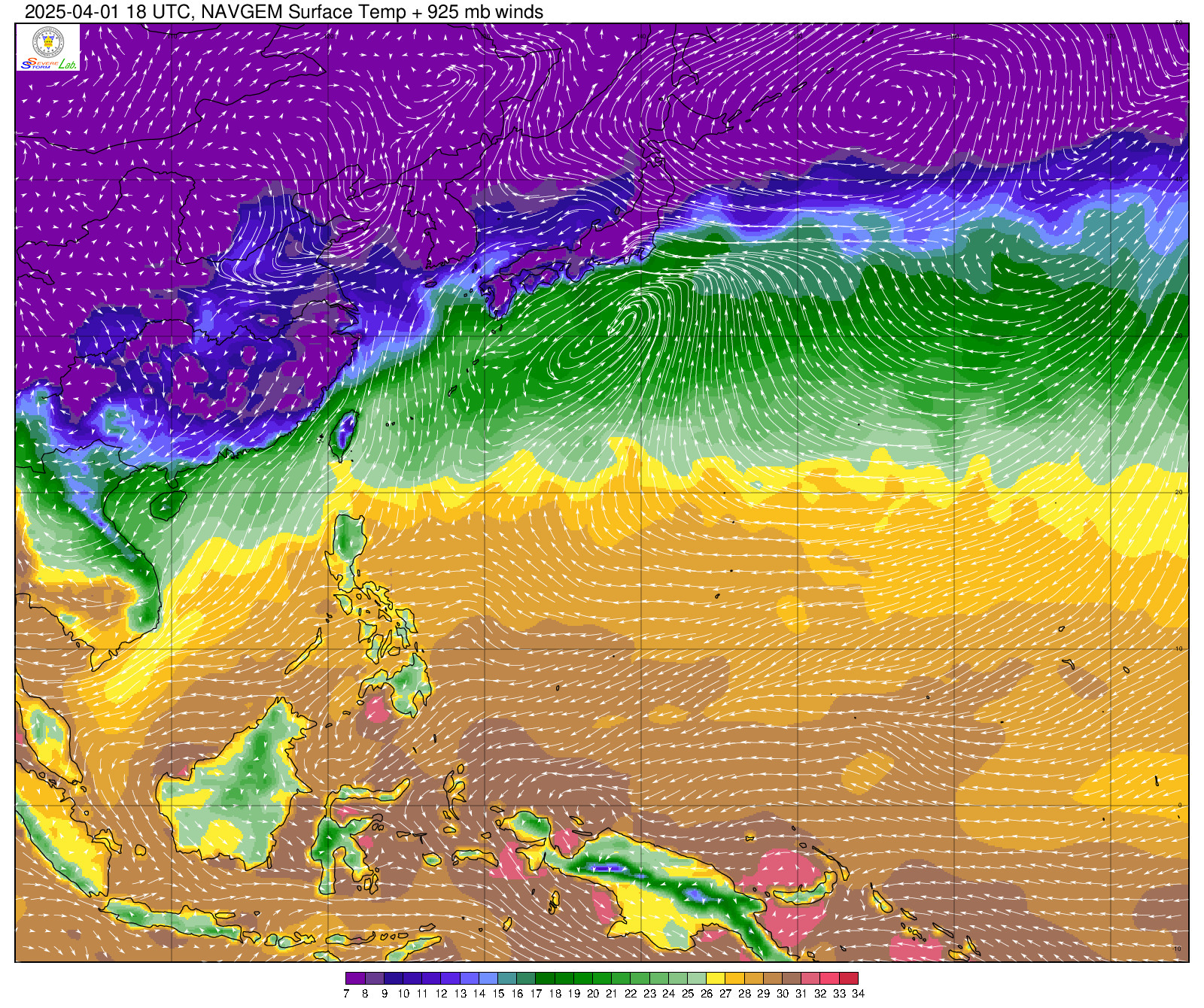The width and height of the screenshot is (1204, 1008).
Task: Click the teal 15–16 legend swatch
Action: click(x=507, y=978)
